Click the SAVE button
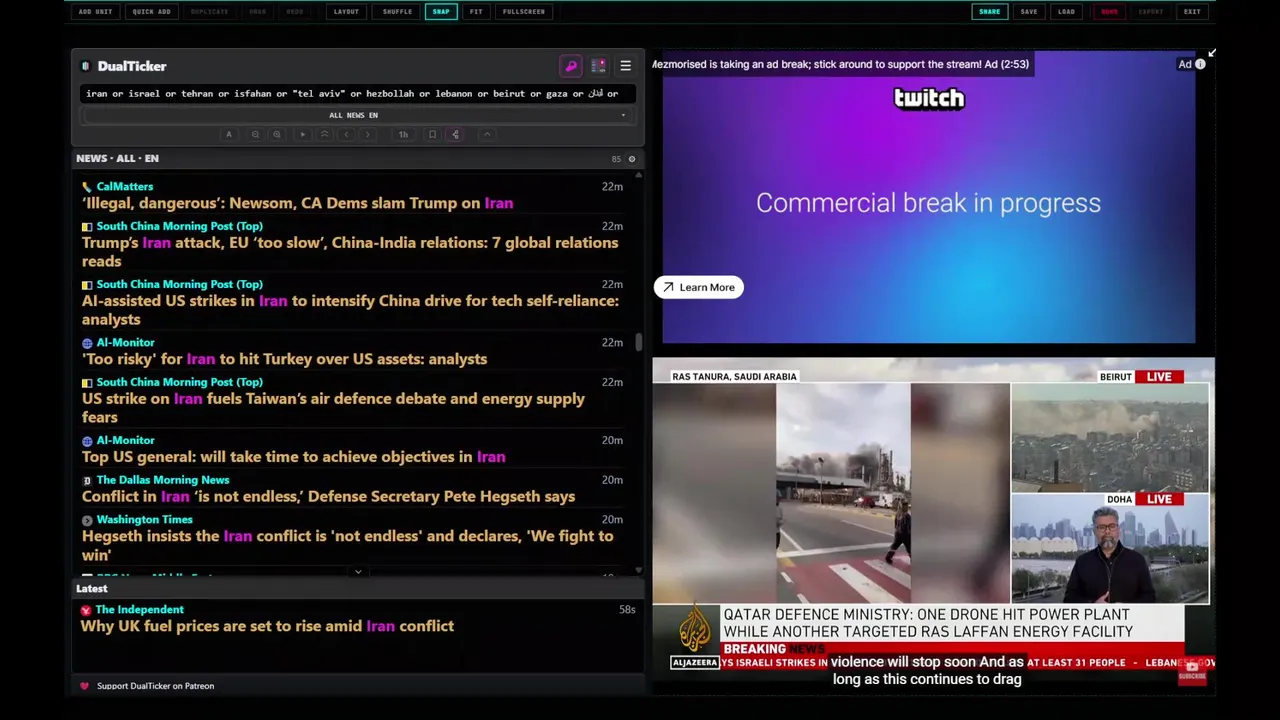Image resolution: width=1280 pixels, height=720 pixels. tap(1029, 12)
